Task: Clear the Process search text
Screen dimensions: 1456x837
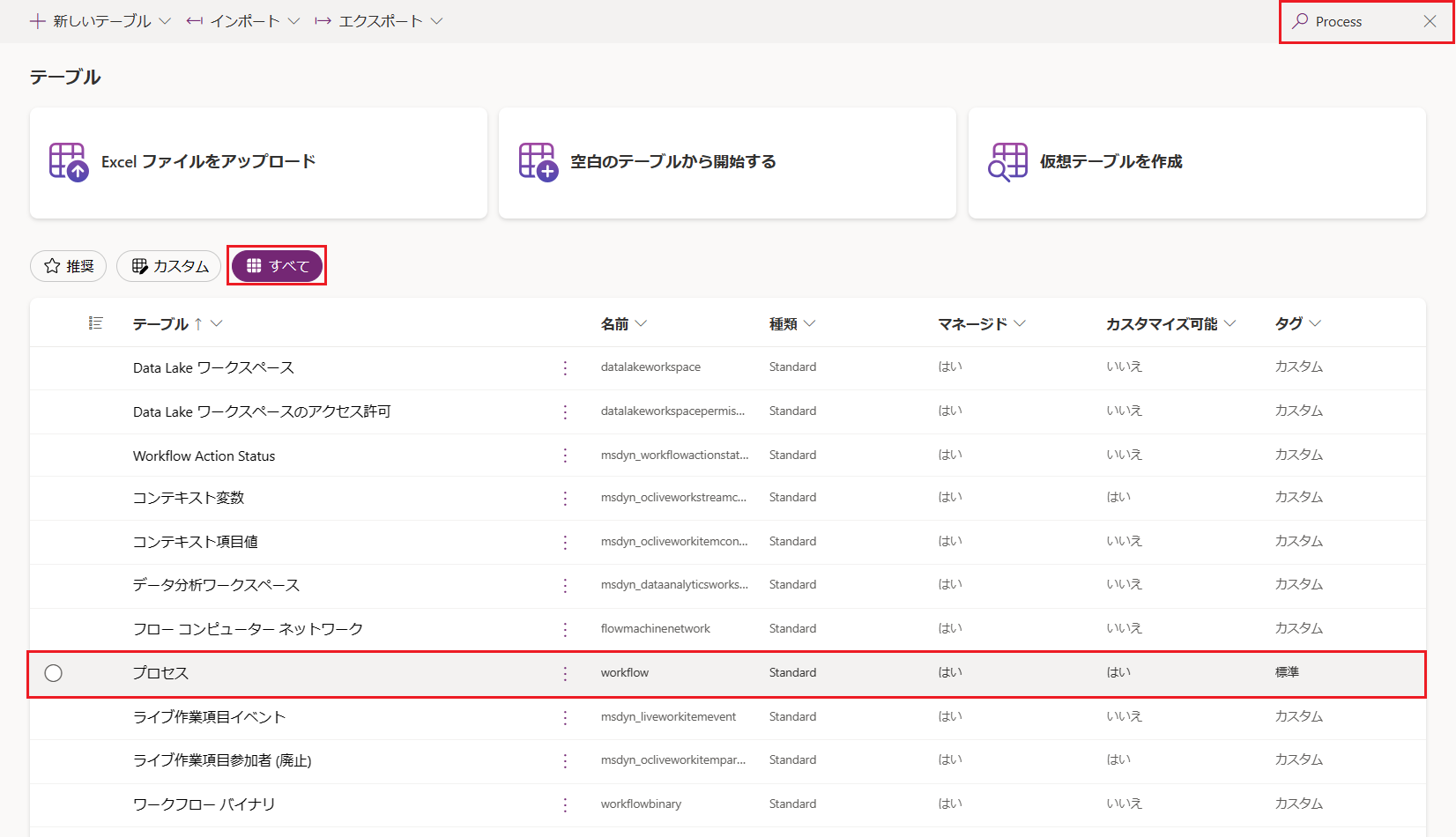Action: (1430, 21)
